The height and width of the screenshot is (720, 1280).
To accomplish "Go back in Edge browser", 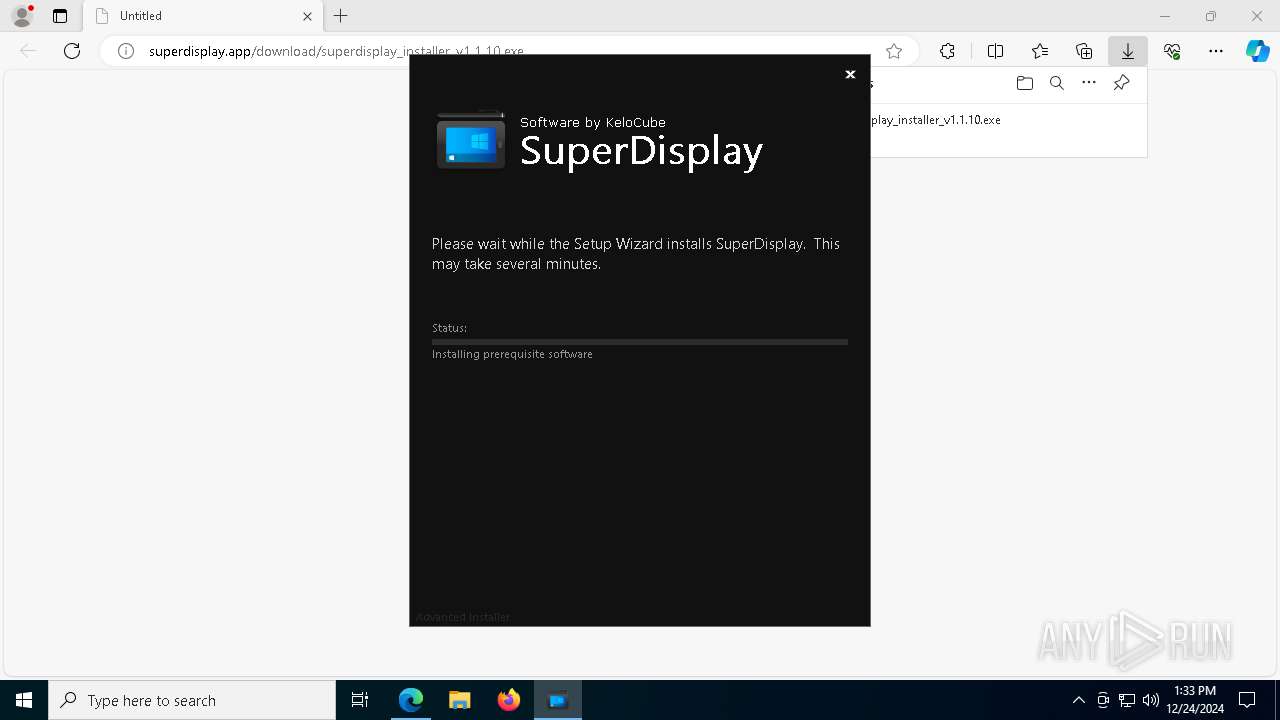I will [x=28, y=51].
